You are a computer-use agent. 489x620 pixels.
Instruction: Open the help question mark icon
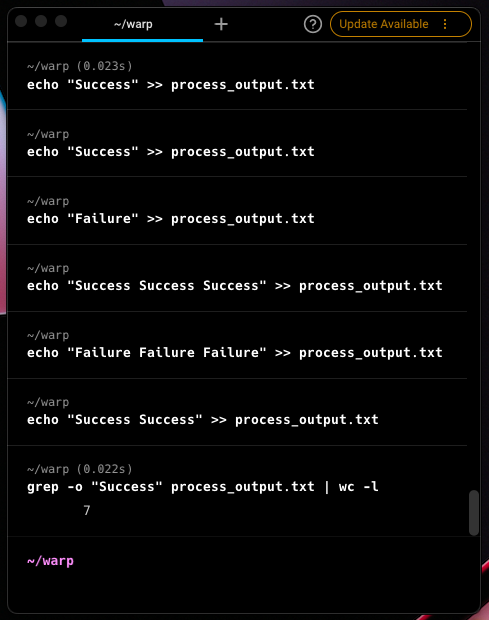click(313, 25)
